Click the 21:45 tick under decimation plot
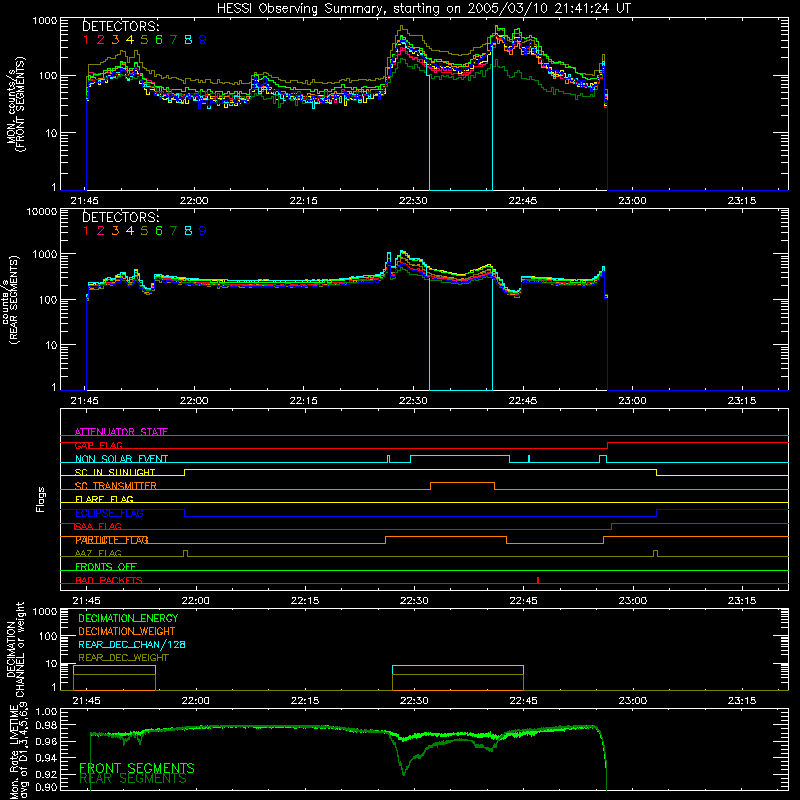Screen dimensions: 800x800 tap(86, 701)
